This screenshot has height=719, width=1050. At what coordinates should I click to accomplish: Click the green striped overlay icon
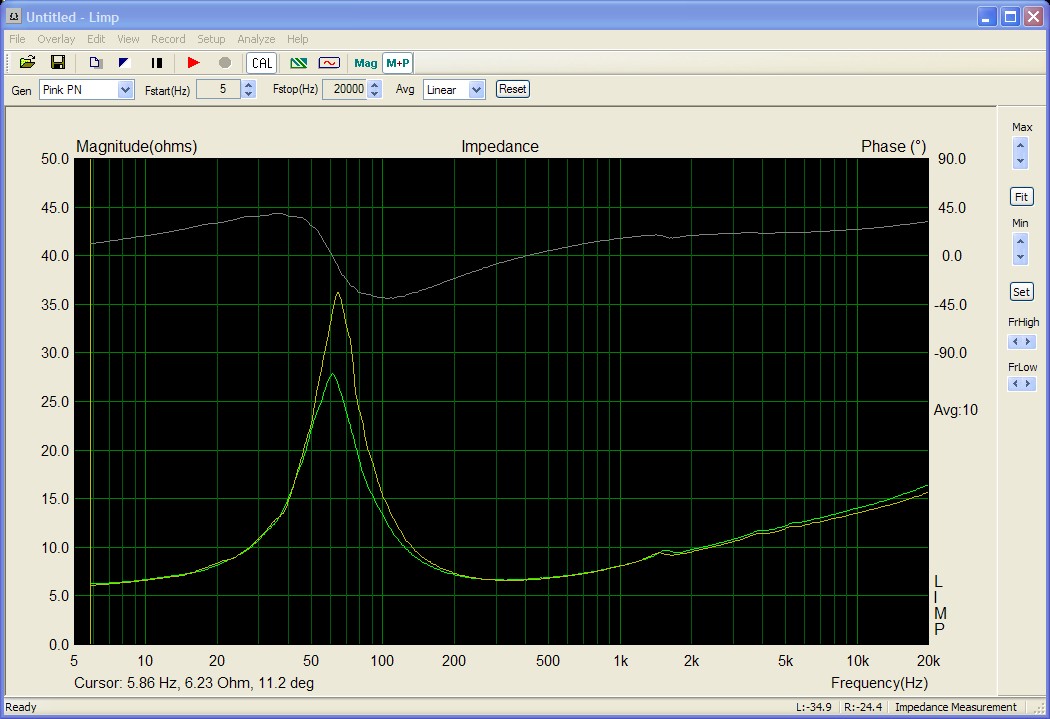pyautogui.click(x=299, y=63)
